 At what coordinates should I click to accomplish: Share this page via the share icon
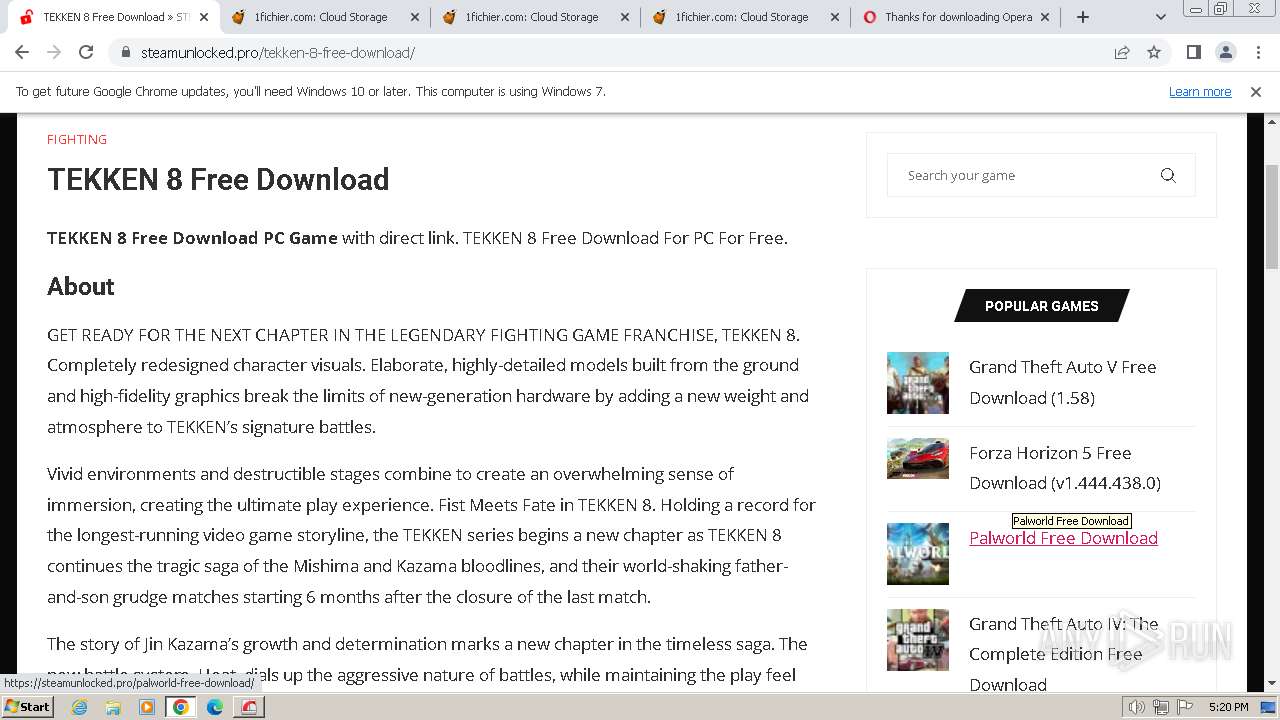(x=1122, y=53)
